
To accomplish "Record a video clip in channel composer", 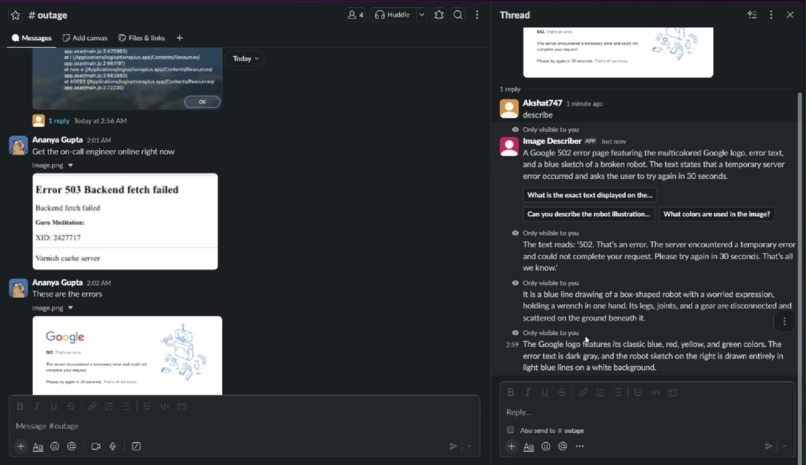I will (96, 447).
